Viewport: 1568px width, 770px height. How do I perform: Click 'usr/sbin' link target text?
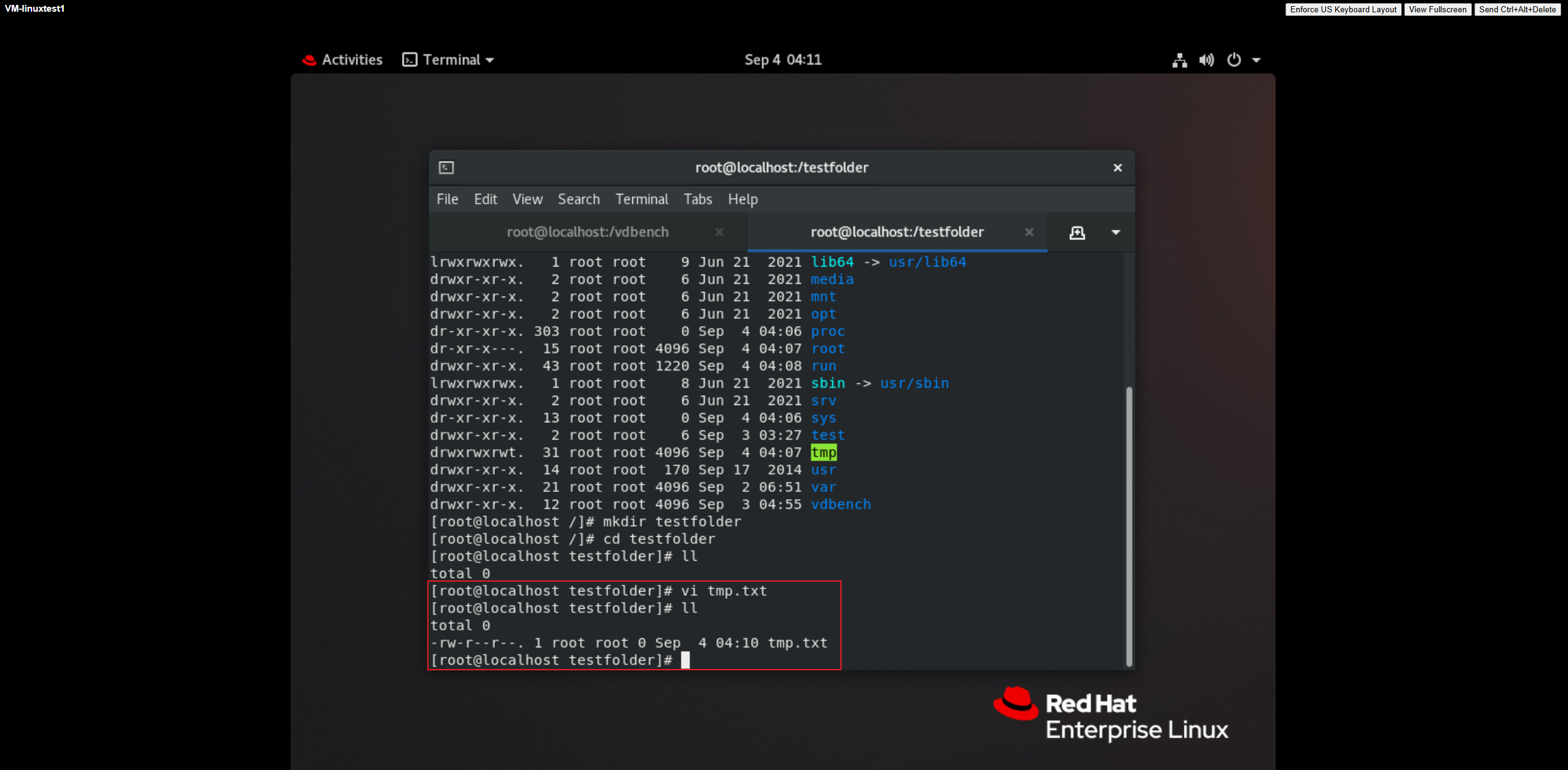(914, 383)
